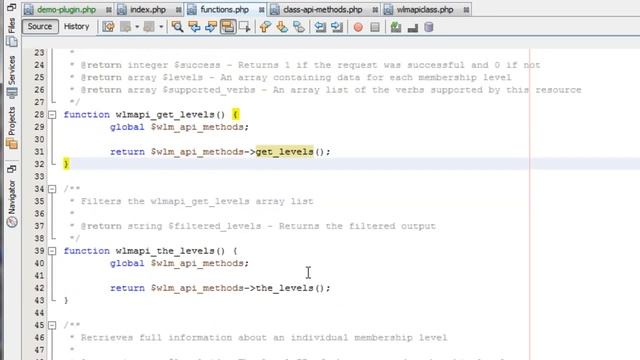Navigate back with the Back toolbar icon
This screenshot has height=360, width=640.
[126, 27]
